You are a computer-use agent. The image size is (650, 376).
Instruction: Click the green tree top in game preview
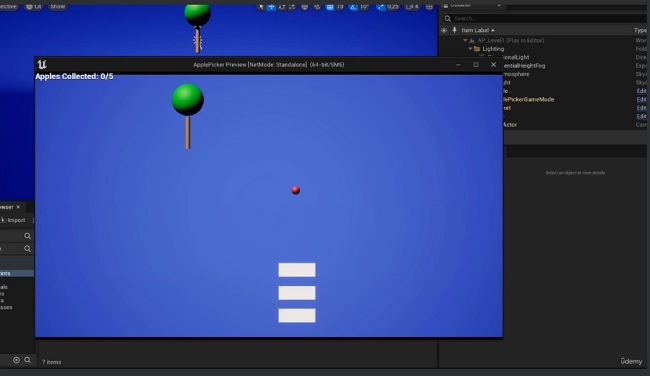click(188, 99)
